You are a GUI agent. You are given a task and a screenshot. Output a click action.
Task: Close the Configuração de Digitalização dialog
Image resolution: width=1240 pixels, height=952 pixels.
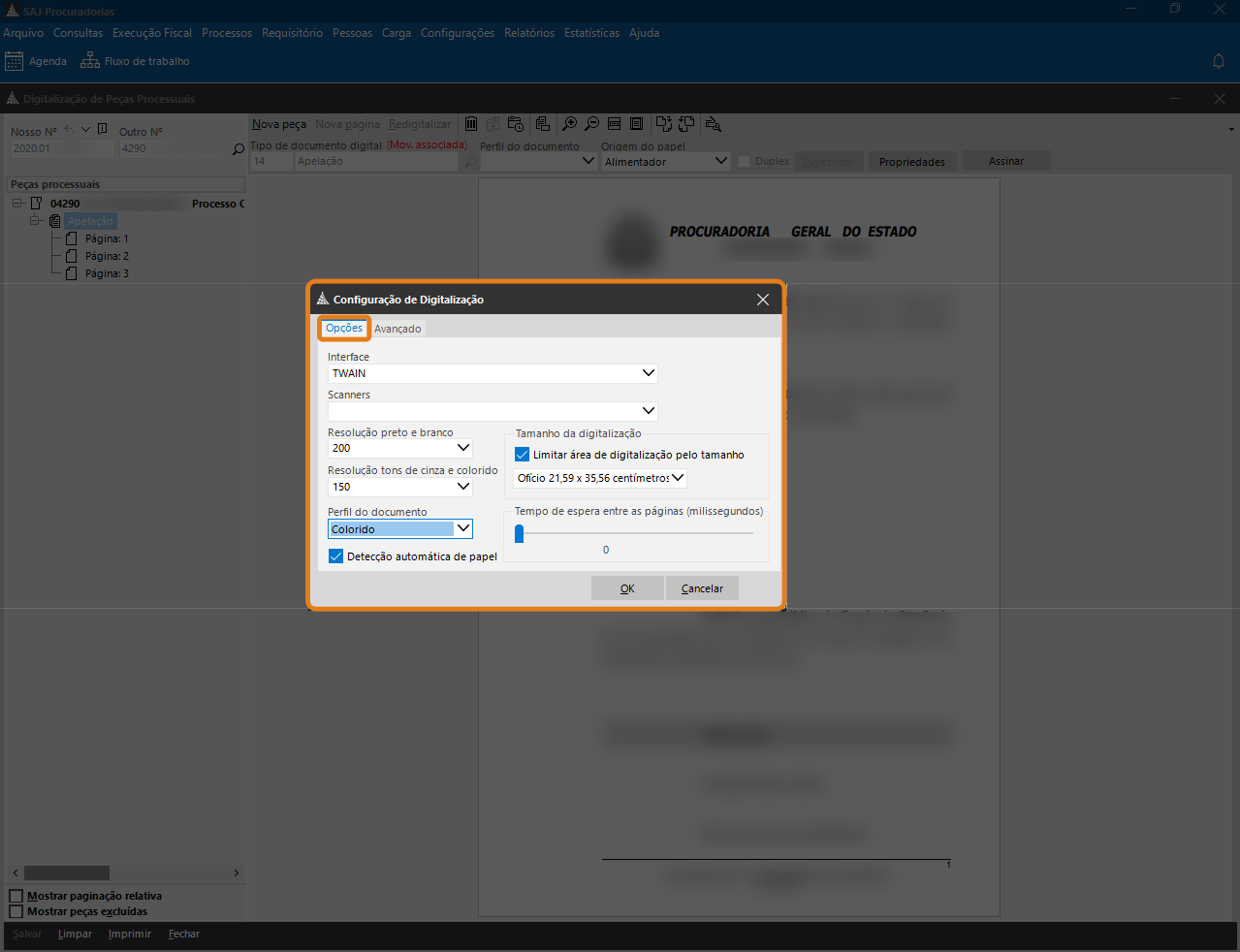pos(763,300)
